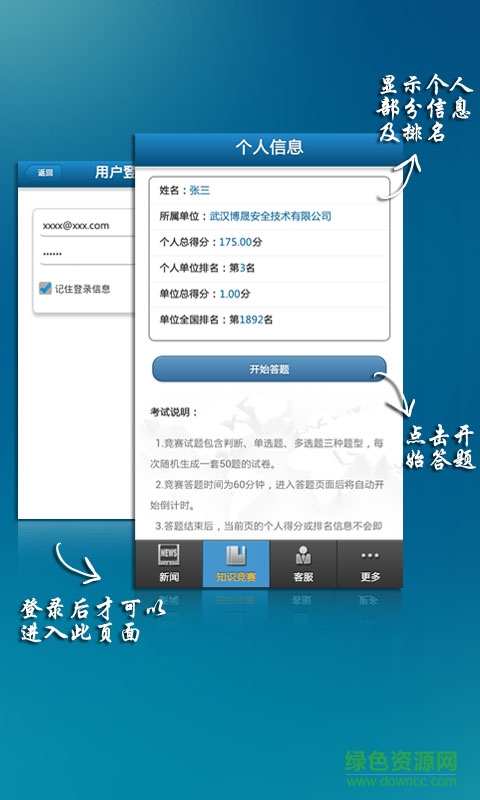Image resolution: width=480 pixels, height=800 pixels.
Task: Open the 更多 tab label
Action: [x=370, y=577]
